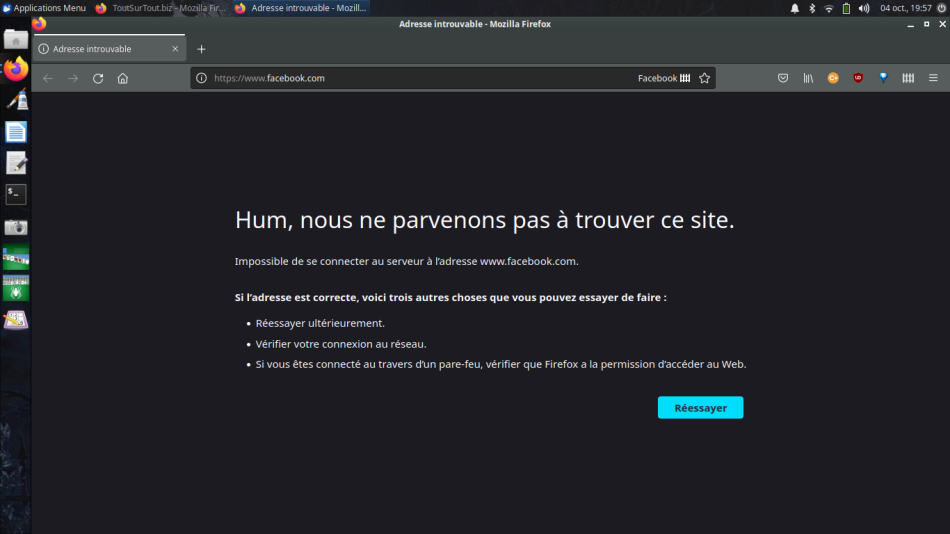Open the uBlock Origin extension
This screenshot has width=950, height=534.
click(858, 78)
